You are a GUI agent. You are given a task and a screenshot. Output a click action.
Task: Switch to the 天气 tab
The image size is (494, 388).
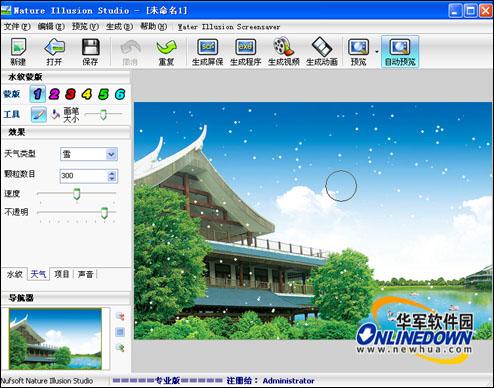coord(38,274)
